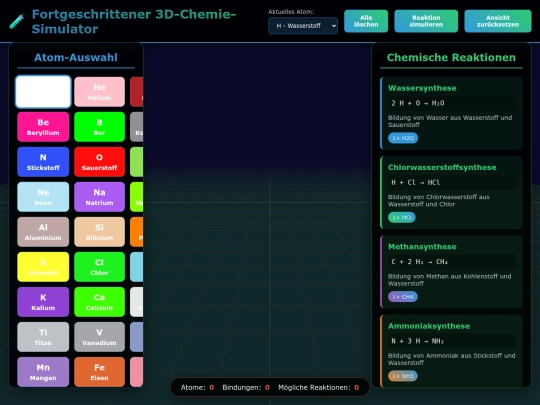Click the Atom-Auswahl panel heading
This screenshot has height=405, width=540.
click(76, 57)
